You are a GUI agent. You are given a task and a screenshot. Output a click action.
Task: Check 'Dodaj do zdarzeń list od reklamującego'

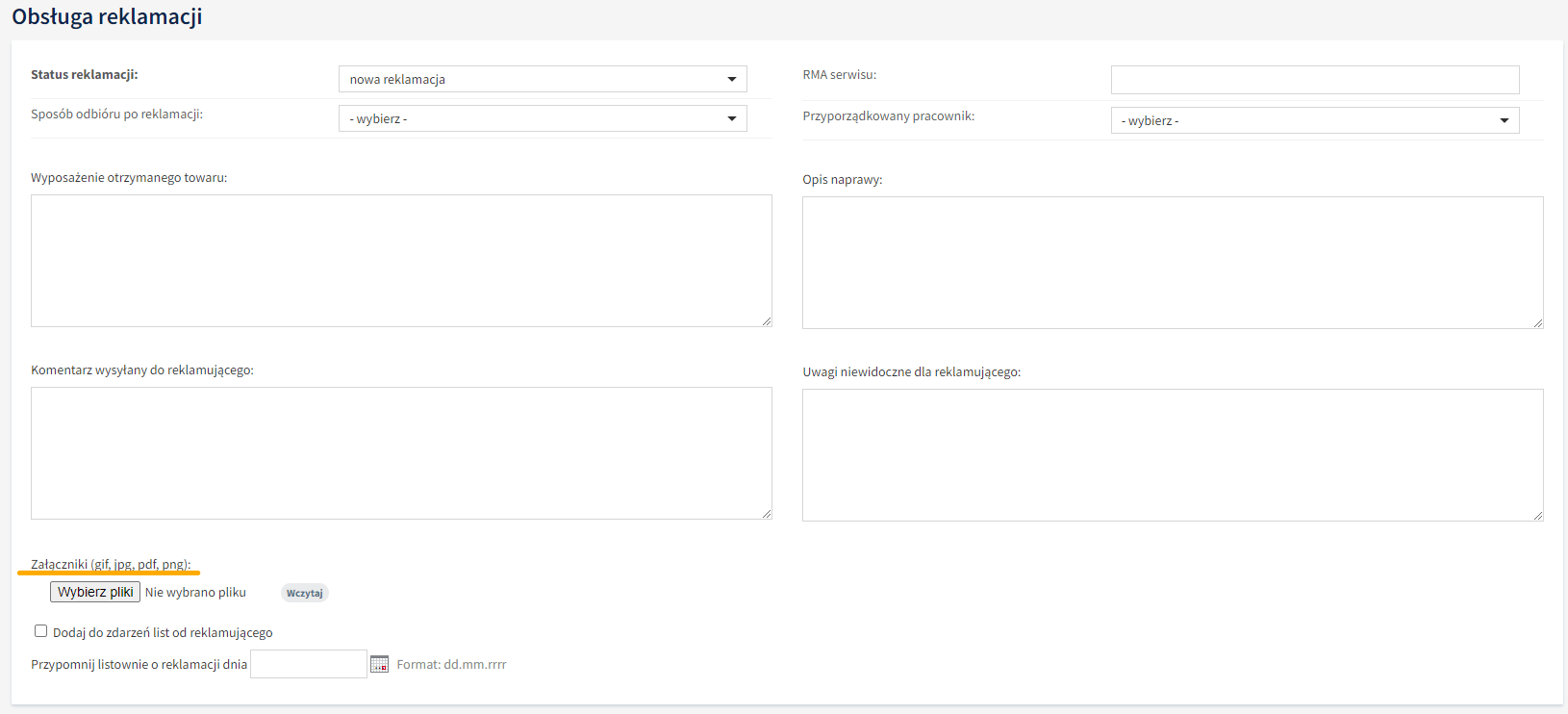point(40,631)
